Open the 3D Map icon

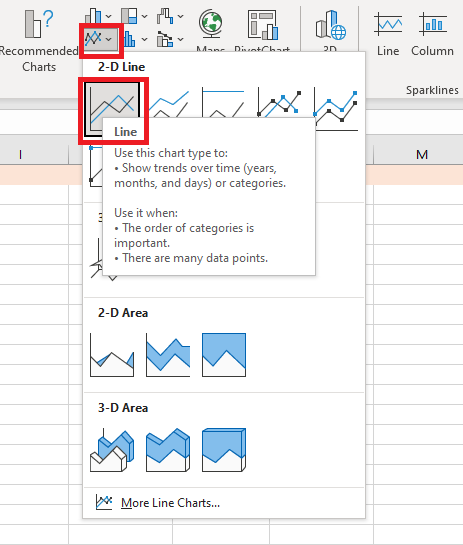coord(331,25)
